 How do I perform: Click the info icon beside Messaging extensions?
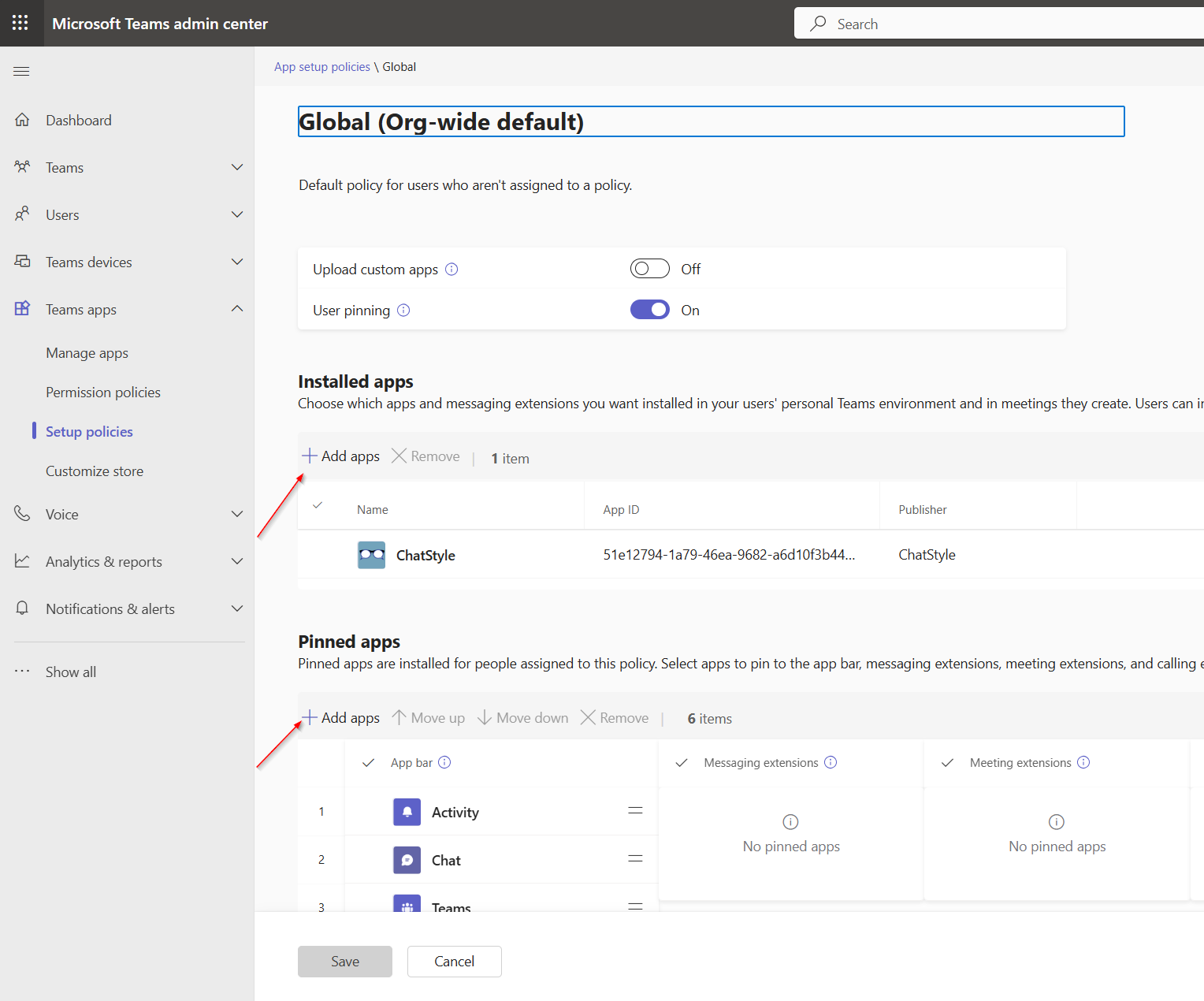pyautogui.click(x=831, y=762)
